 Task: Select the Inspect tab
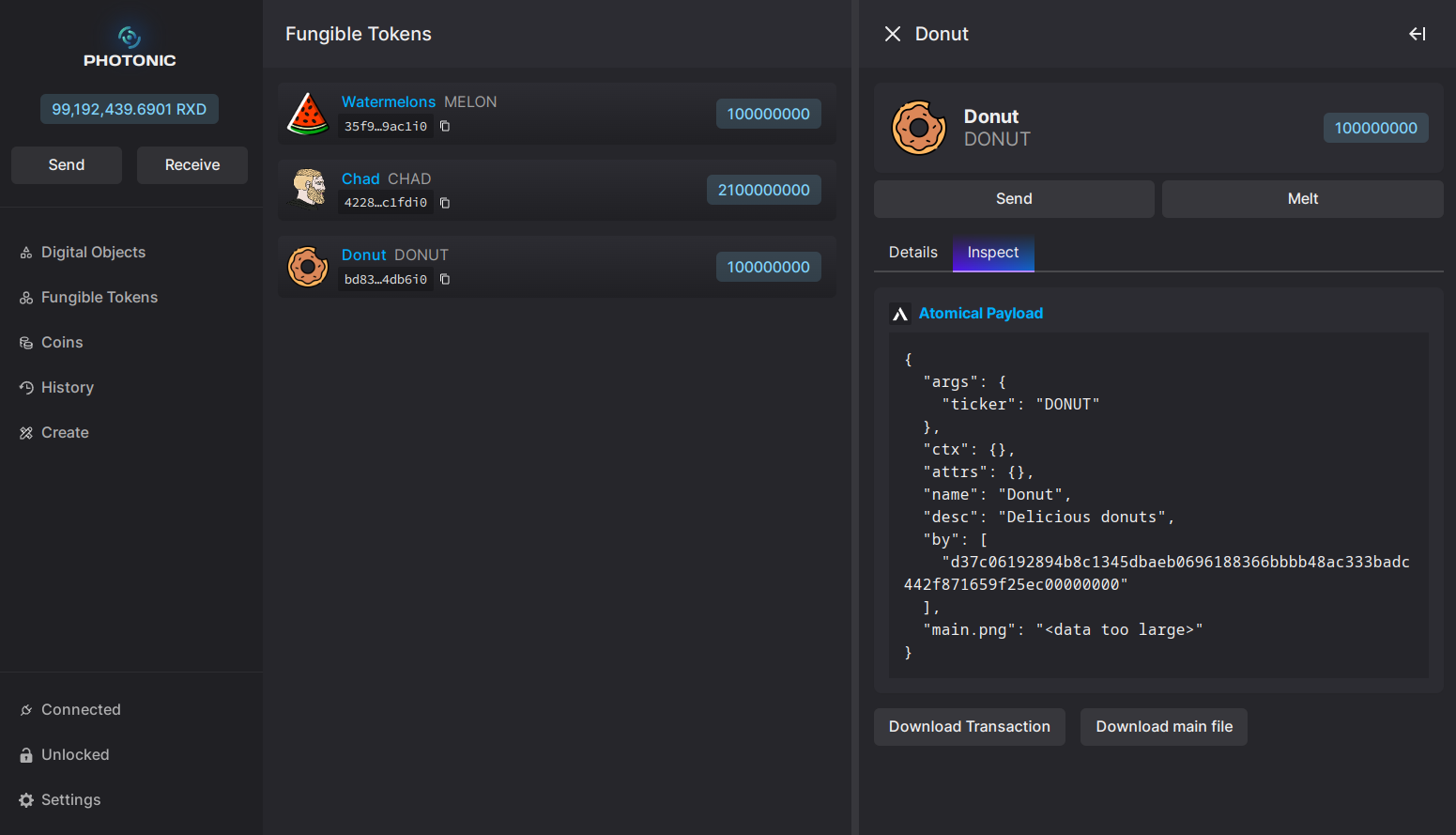(x=993, y=253)
